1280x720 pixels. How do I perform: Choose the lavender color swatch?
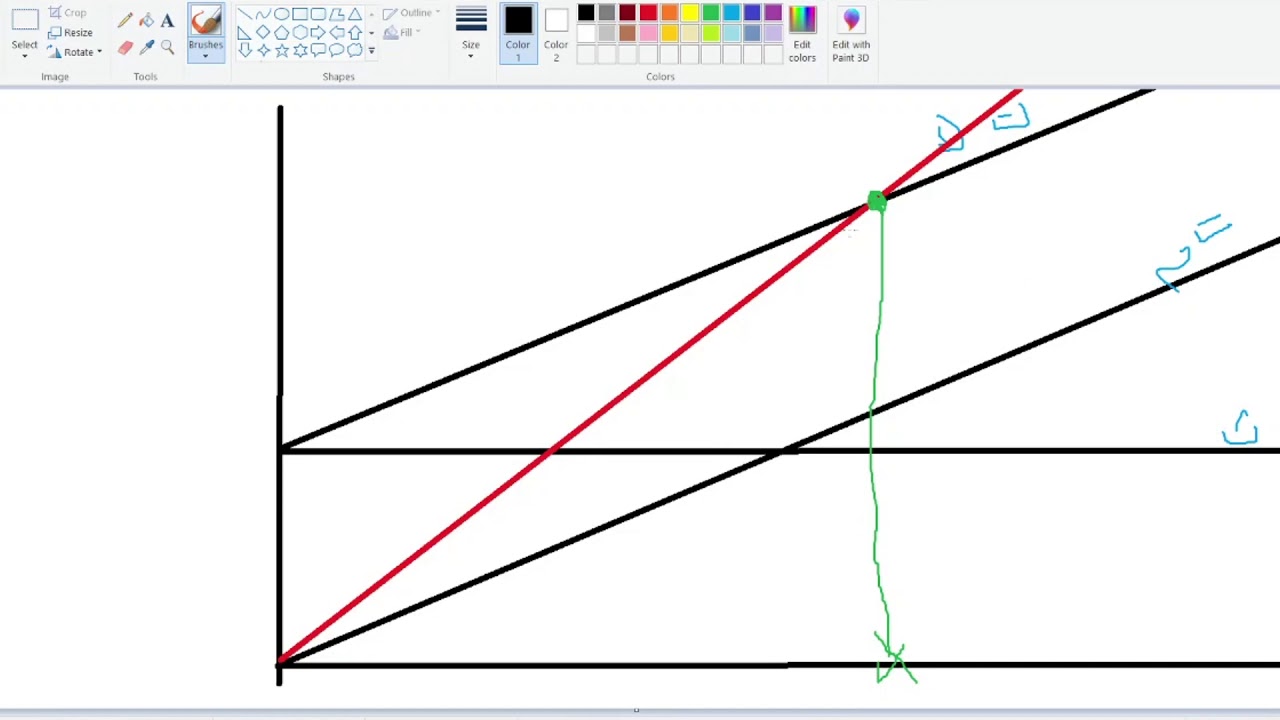tap(773, 33)
